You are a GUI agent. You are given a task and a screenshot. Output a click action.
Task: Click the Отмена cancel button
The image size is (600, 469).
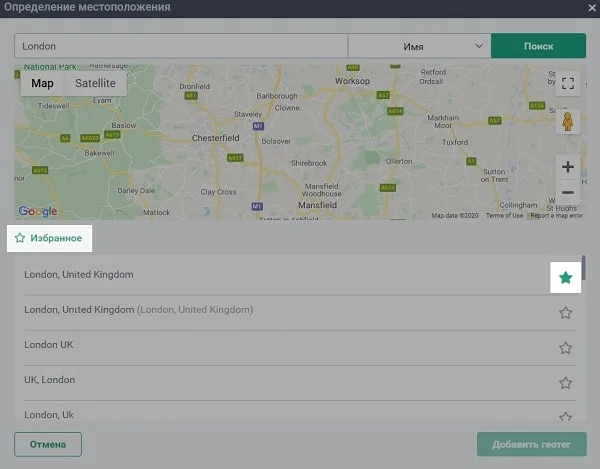[x=48, y=444]
